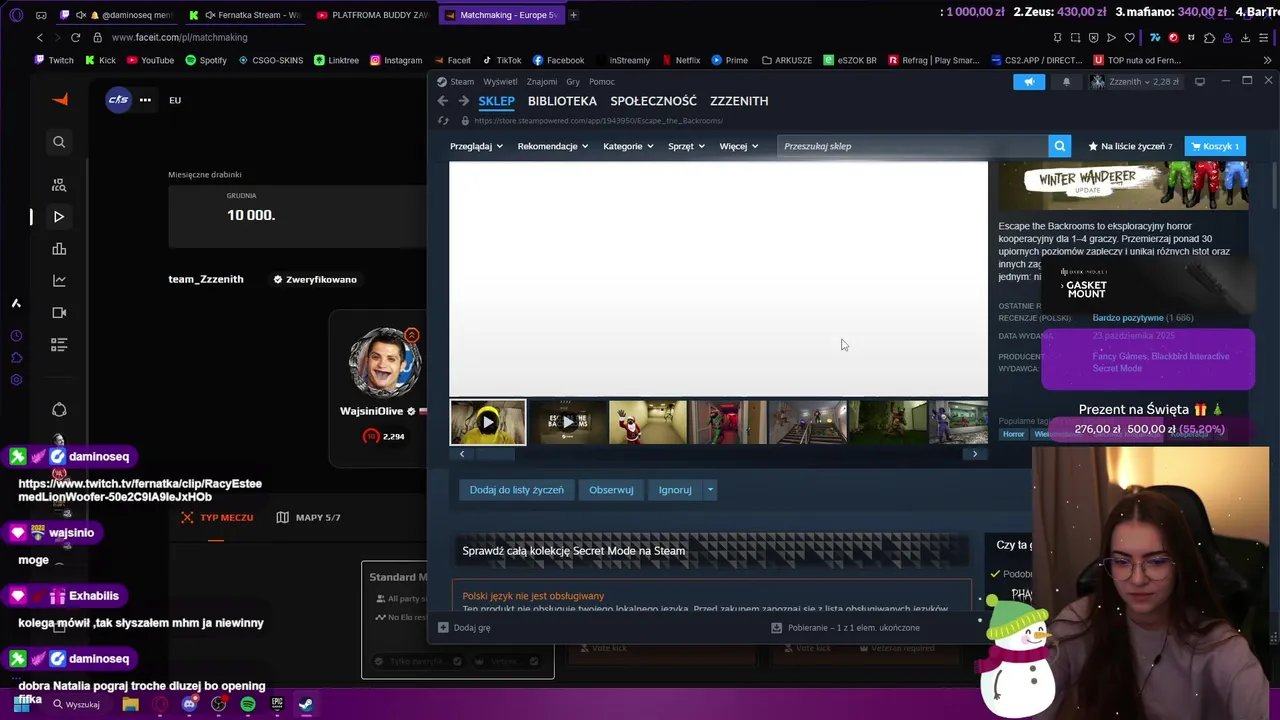Open Opera GX menu logo
This screenshot has width=1280, height=720.
point(14,15)
